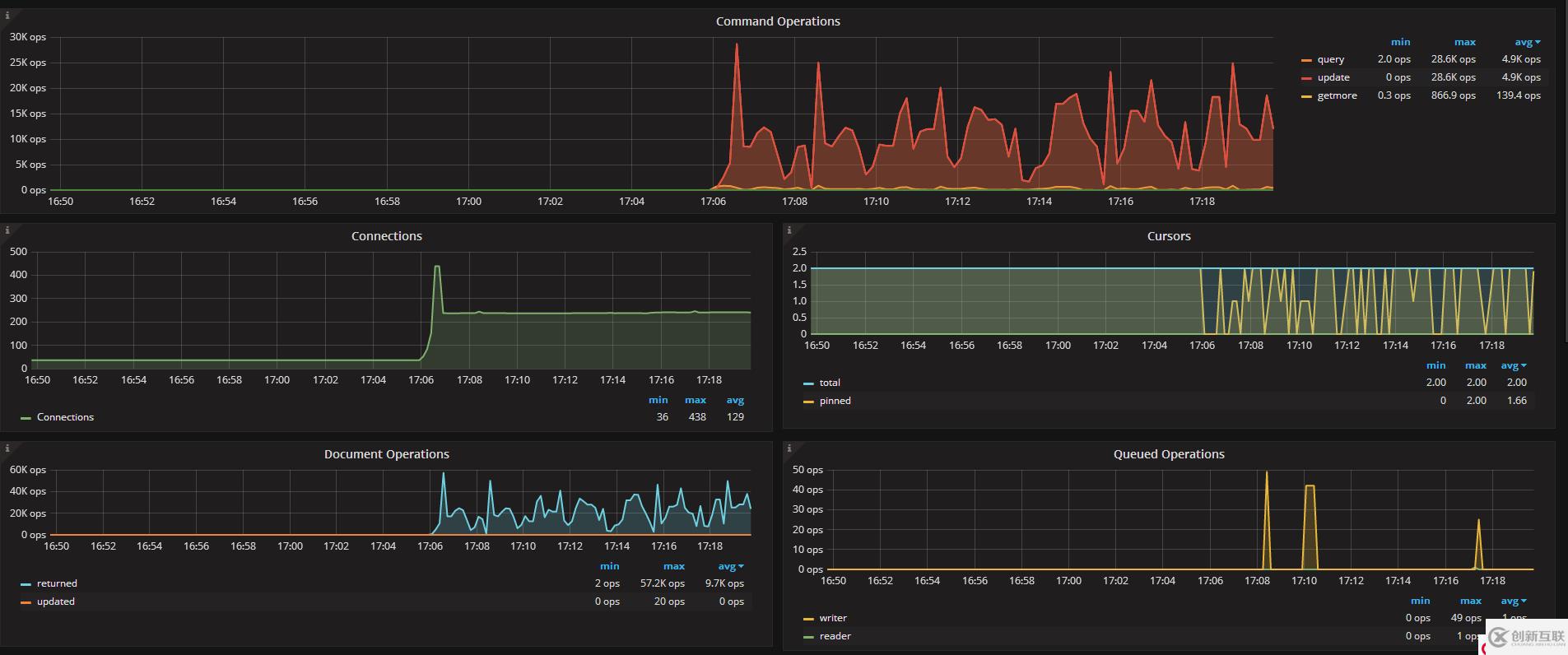Open the Queued Operations panel title menu
Image resolution: width=1568 pixels, height=655 pixels.
click(x=1168, y=454)
